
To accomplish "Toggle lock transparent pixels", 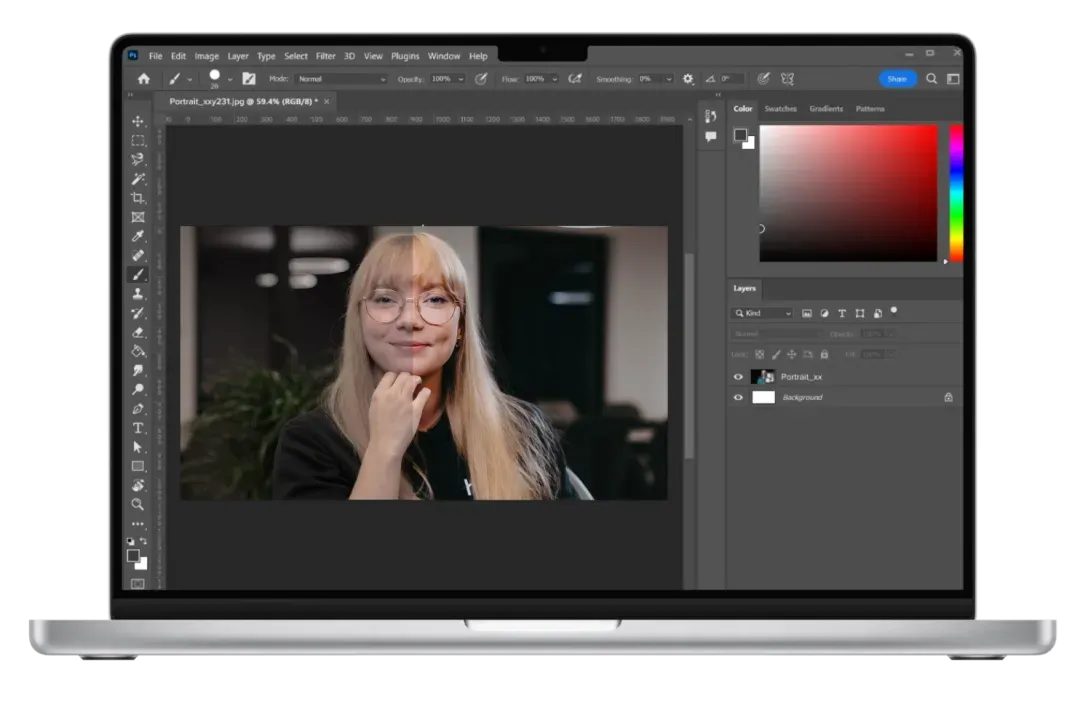I will (759, 354).
